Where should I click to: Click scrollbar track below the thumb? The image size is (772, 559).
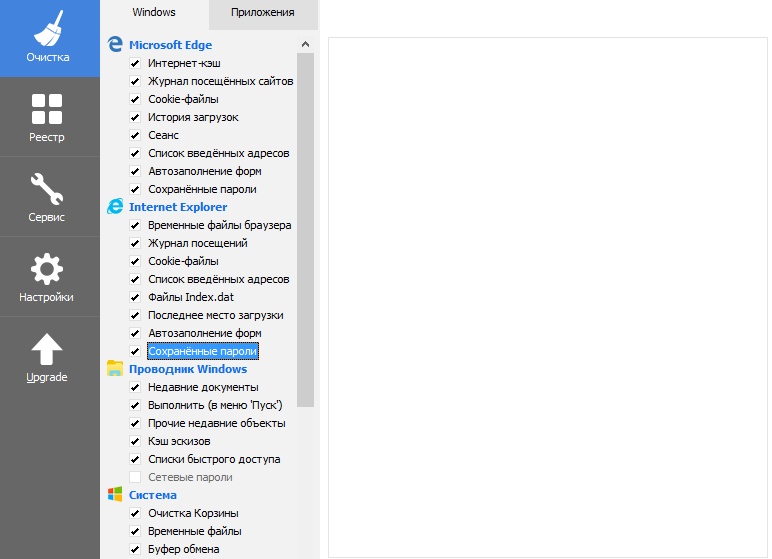pos(305,483)
